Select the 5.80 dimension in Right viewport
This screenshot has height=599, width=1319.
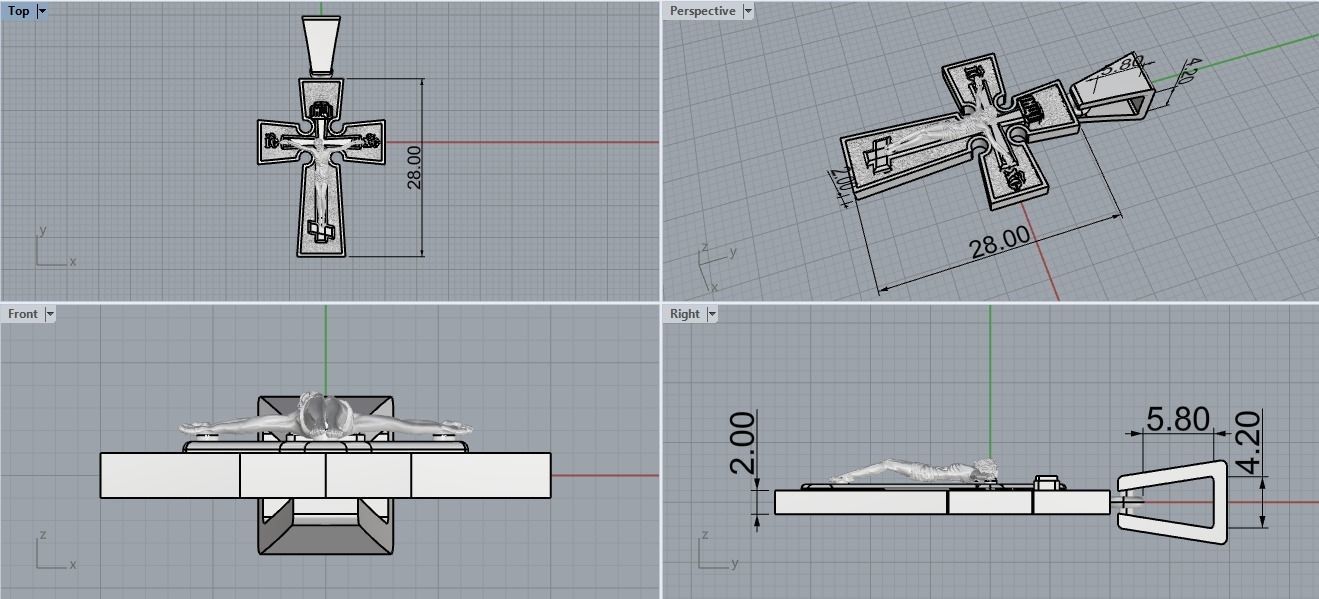1178,420
